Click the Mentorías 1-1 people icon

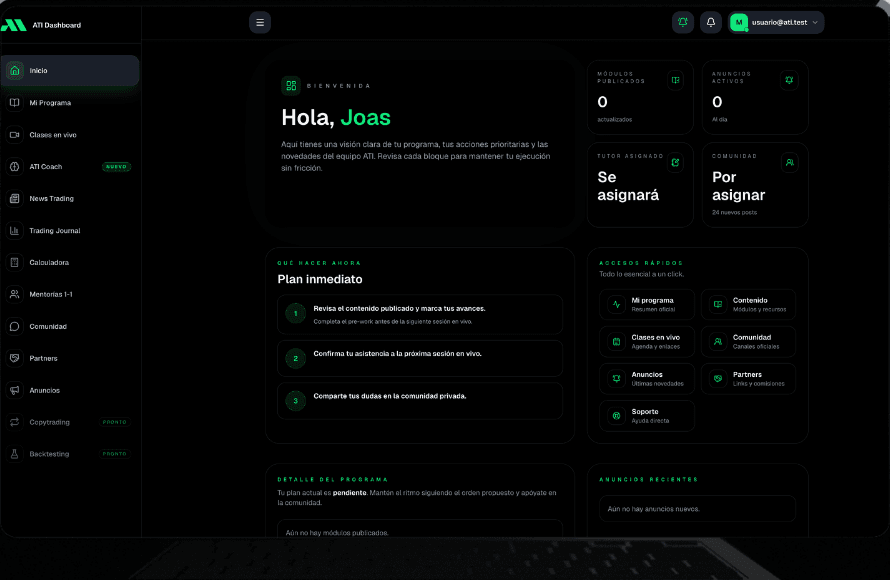15,294
